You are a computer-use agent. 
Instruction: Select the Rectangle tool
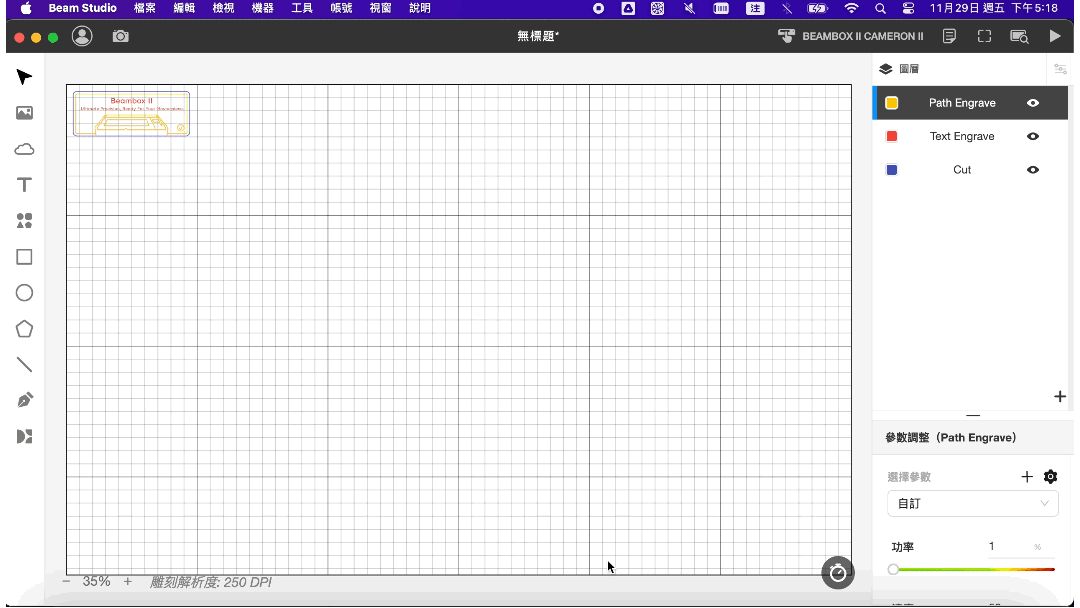pos(24,257)
